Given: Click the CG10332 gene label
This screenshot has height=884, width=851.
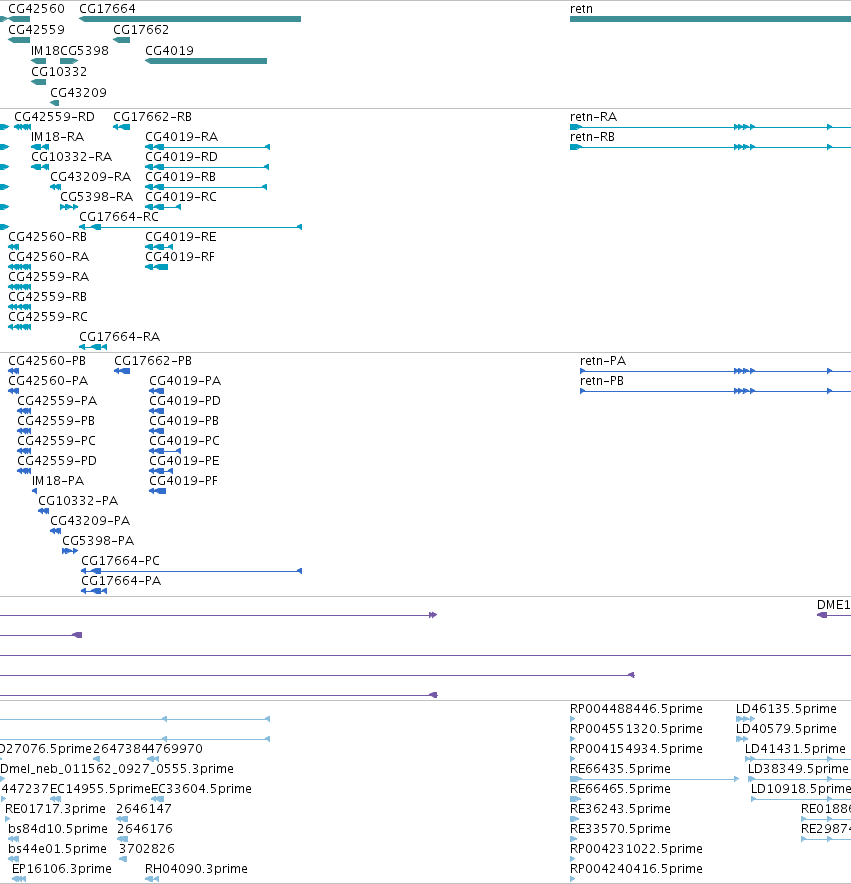Looking at the screenshot, I should pyautogui.click(x=59, y=72).
